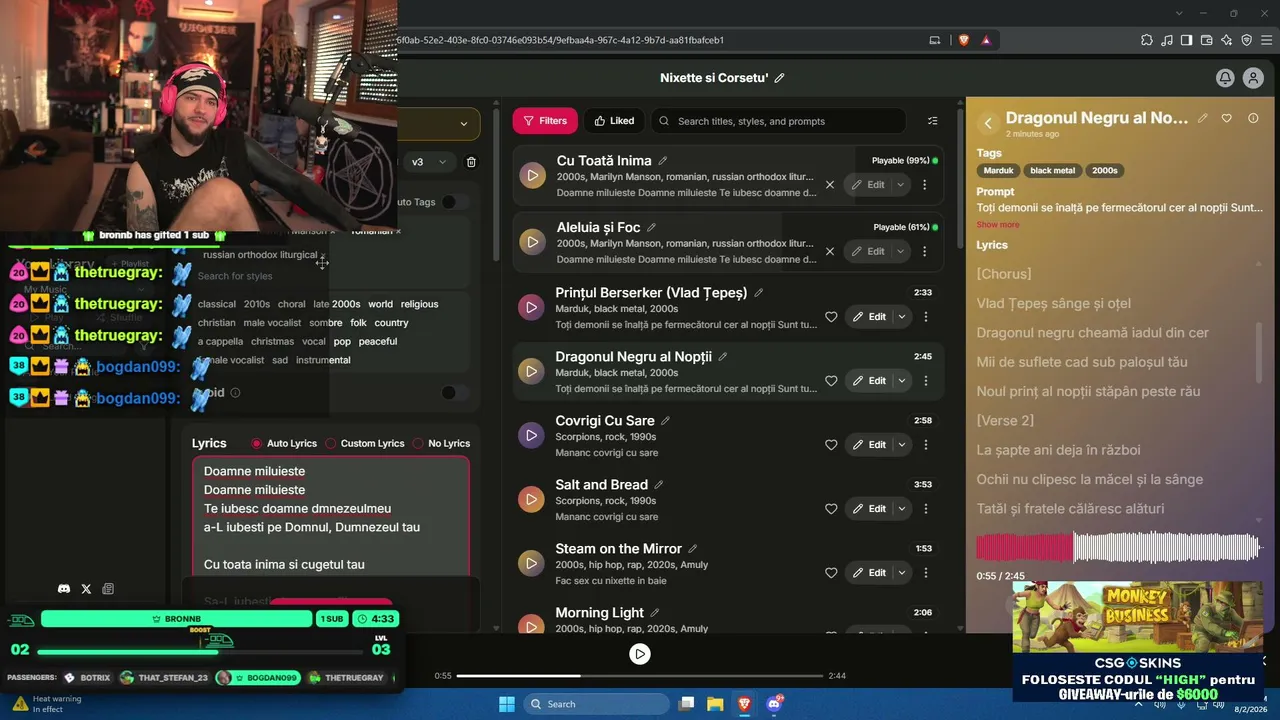Open notifications bell

click(1225, 78)
